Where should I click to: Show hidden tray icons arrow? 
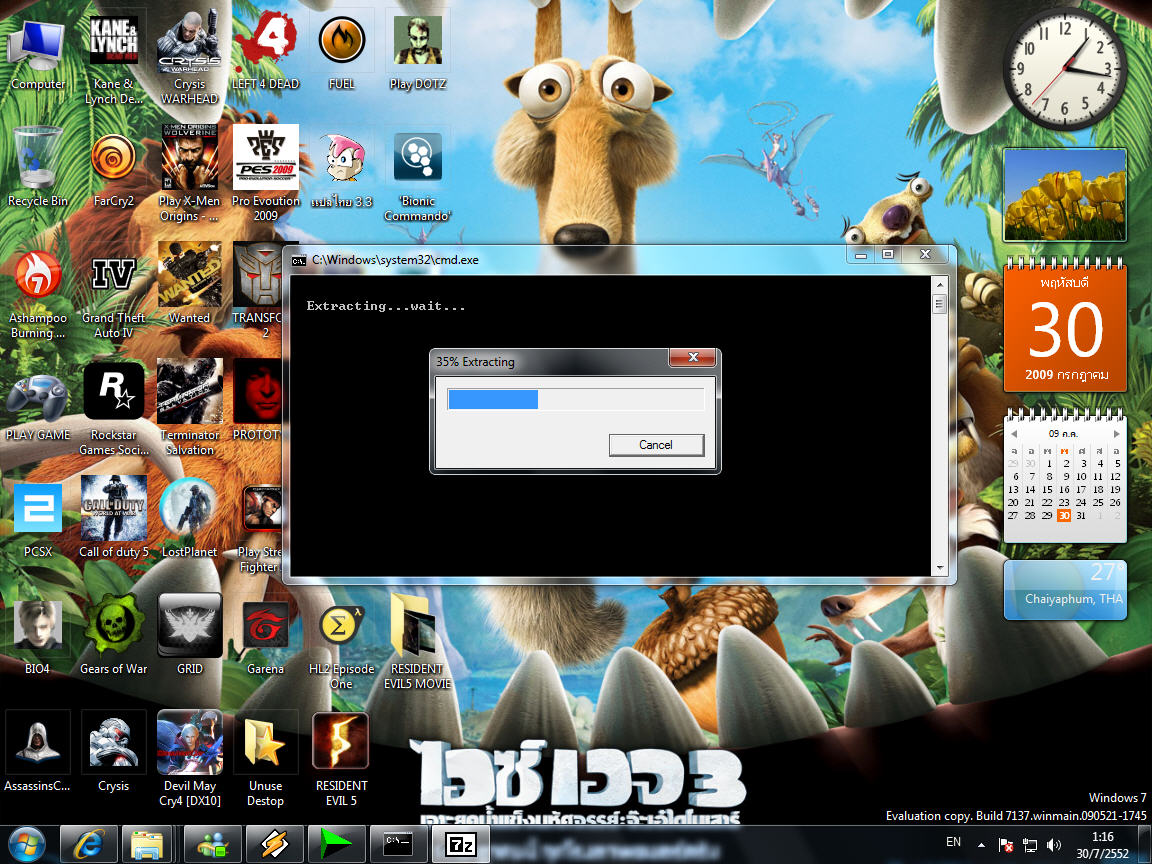(x=981, y=846)
